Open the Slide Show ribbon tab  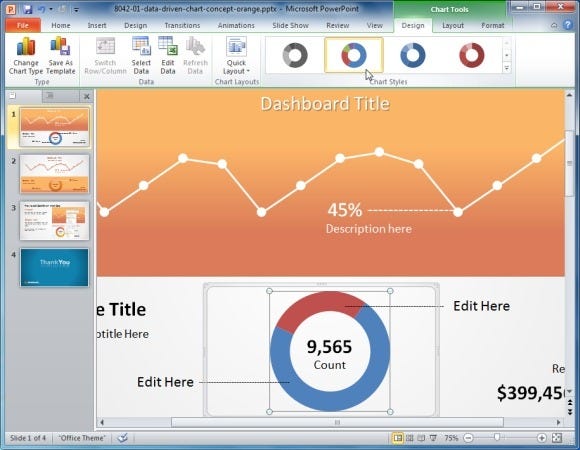point(290,25)
